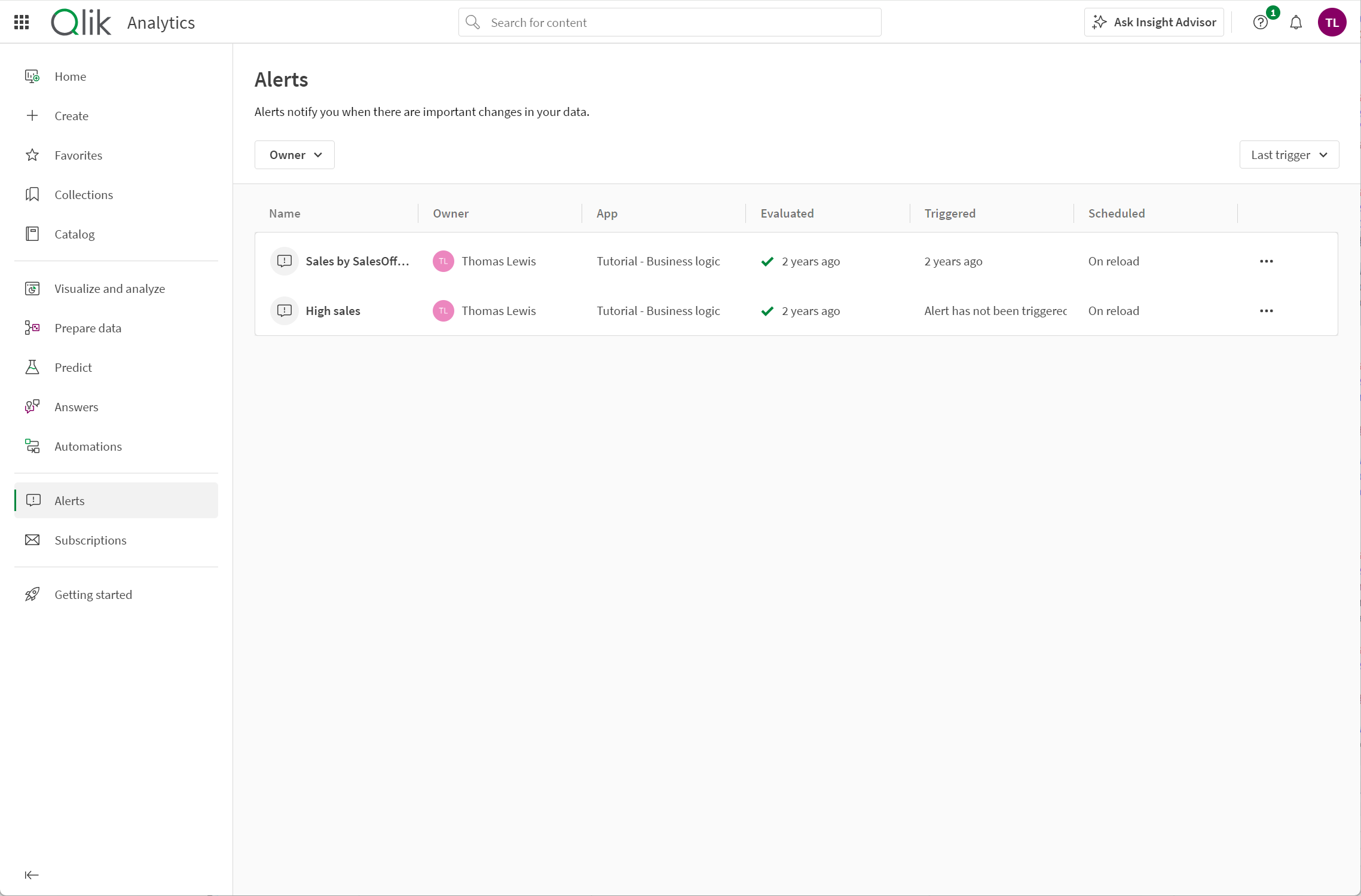Image resolution: width=1361 pixels, height=896 pixels.
Task: Select Collections in sidebar
Action: (84, 194)
